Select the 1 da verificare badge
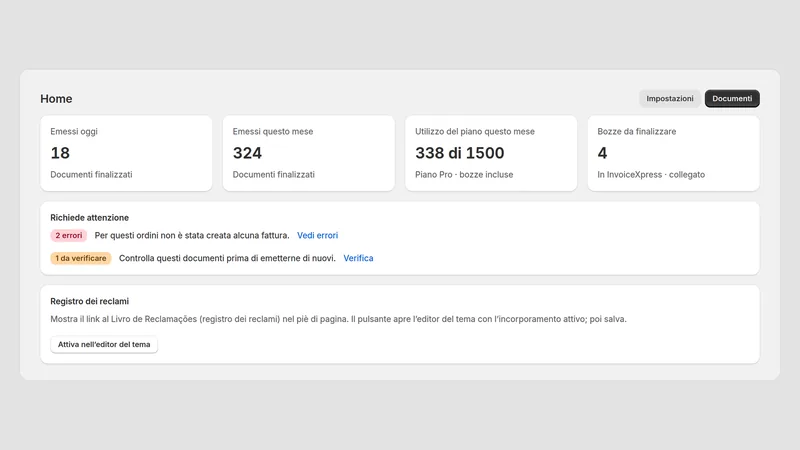The image size is (800, 450). [81, 258]
